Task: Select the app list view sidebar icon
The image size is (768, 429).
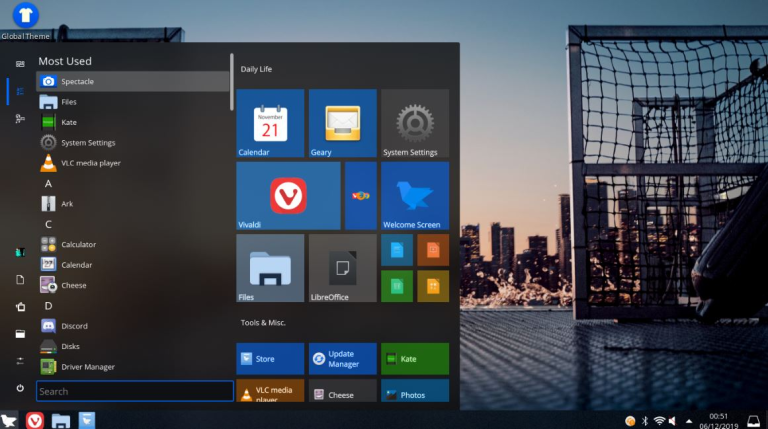Action: coord(20,92)
